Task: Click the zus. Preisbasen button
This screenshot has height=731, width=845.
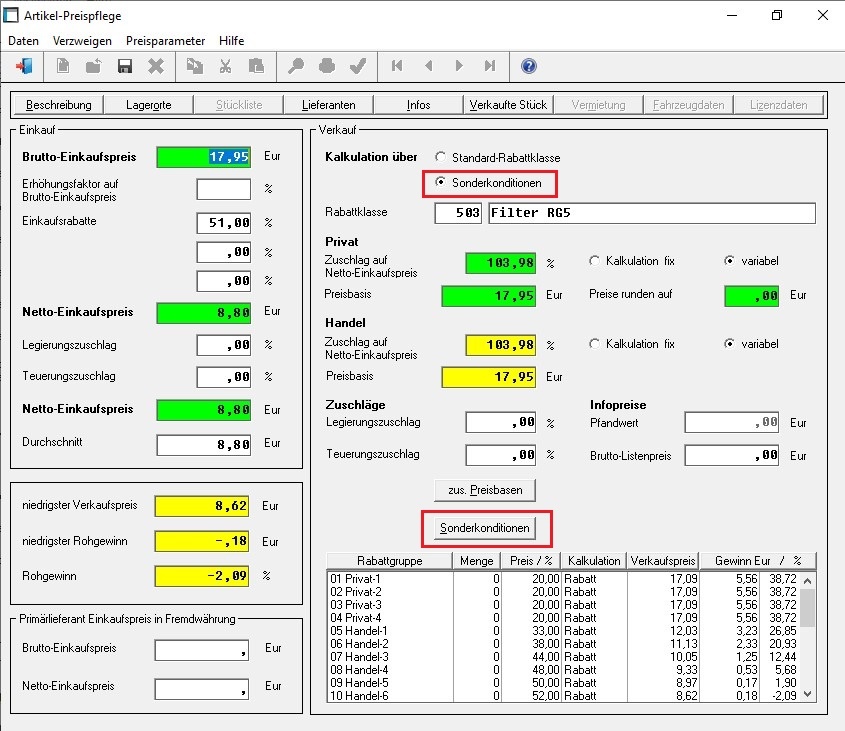Action: (485, 490)
